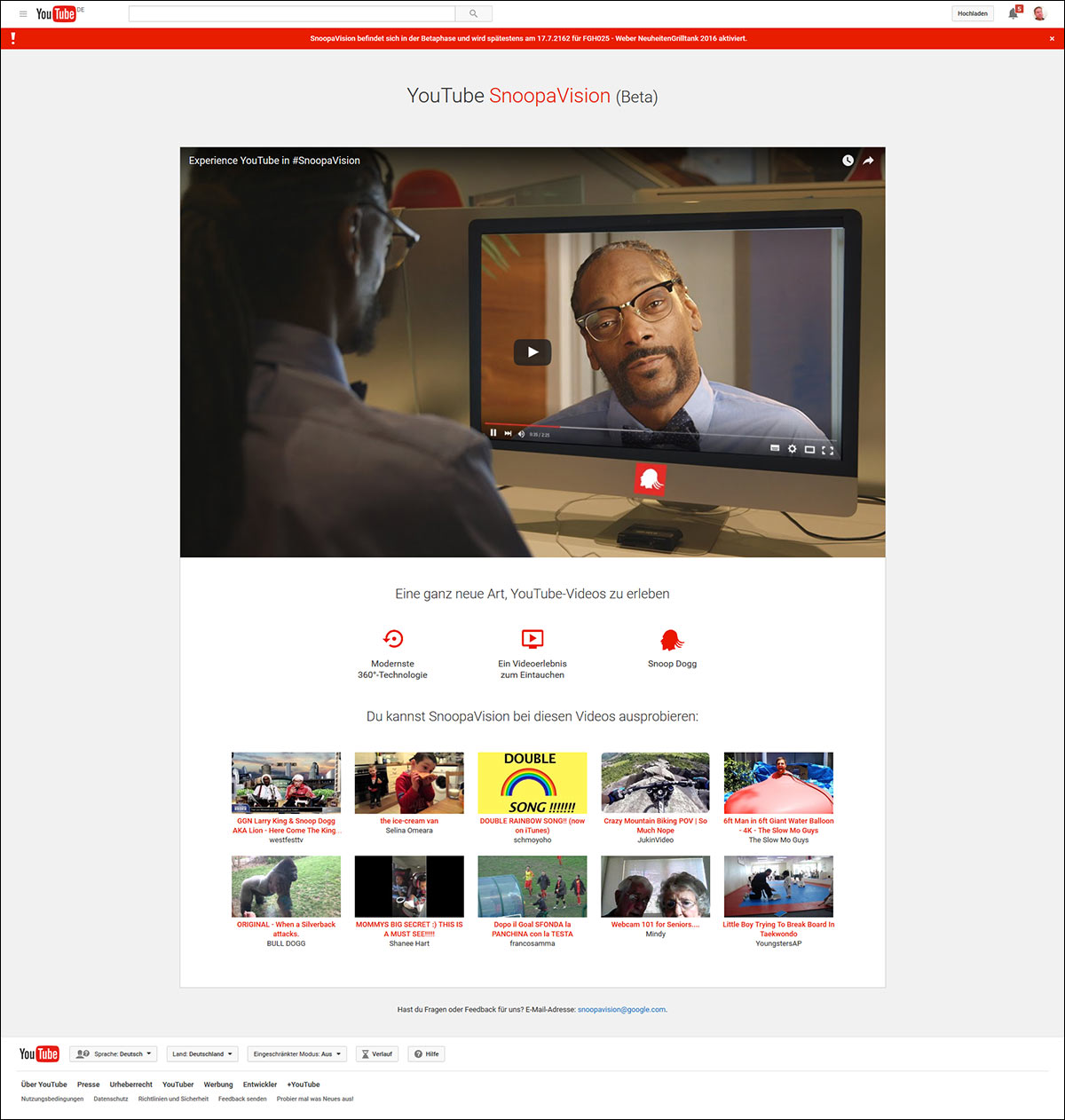Go to YouTube home via top logo

click(56, 13)
